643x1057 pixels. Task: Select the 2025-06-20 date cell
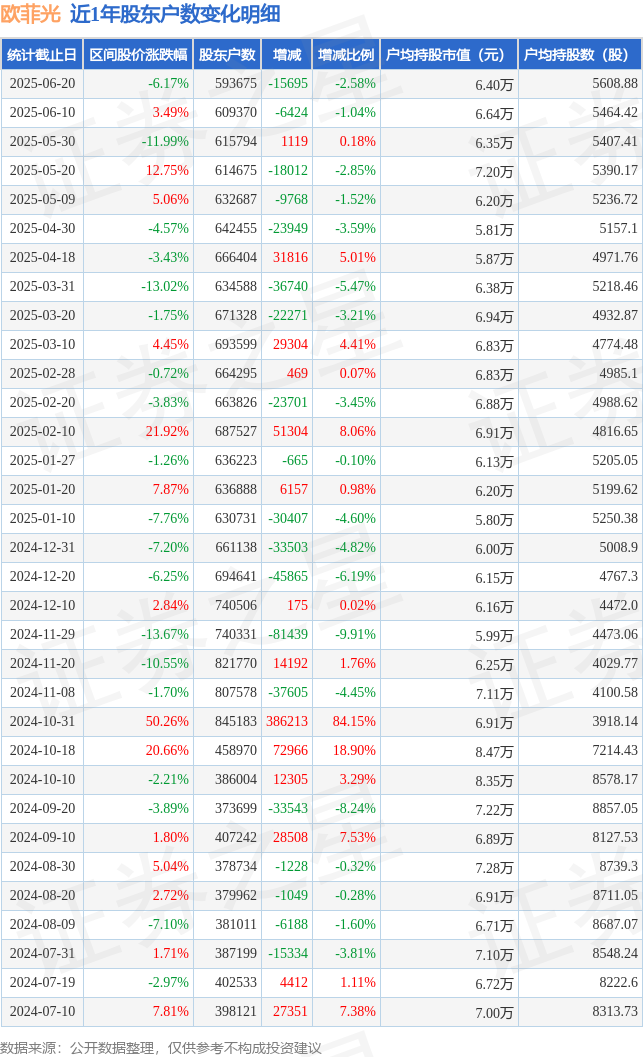[42, 84]
